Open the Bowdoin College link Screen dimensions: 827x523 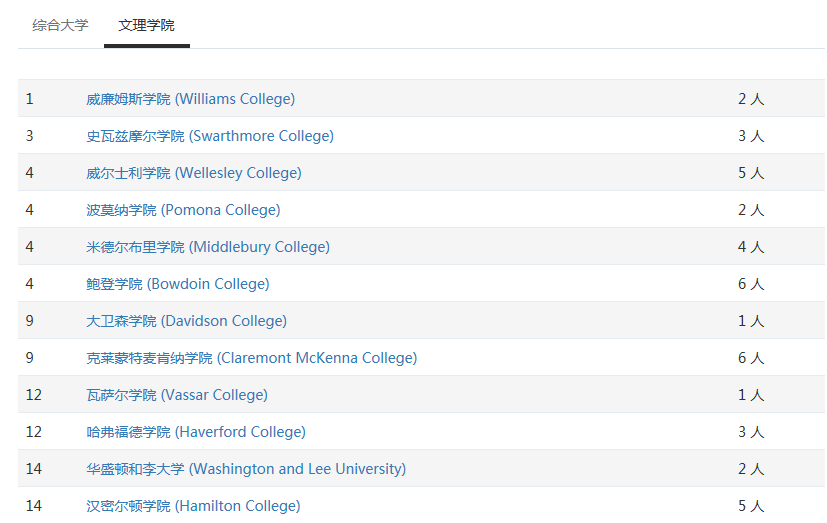tap(178, 284)
